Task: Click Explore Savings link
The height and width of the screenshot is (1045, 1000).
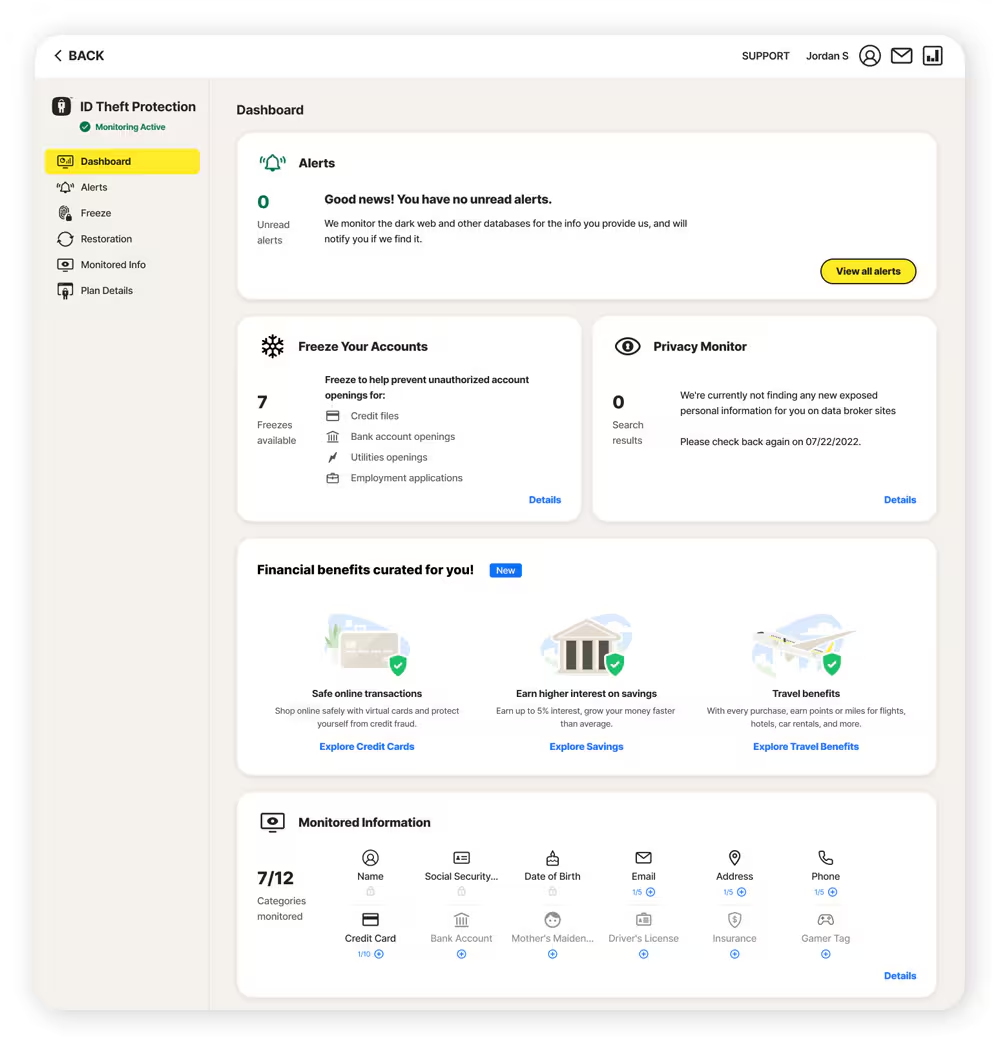Action: [586, 746]
